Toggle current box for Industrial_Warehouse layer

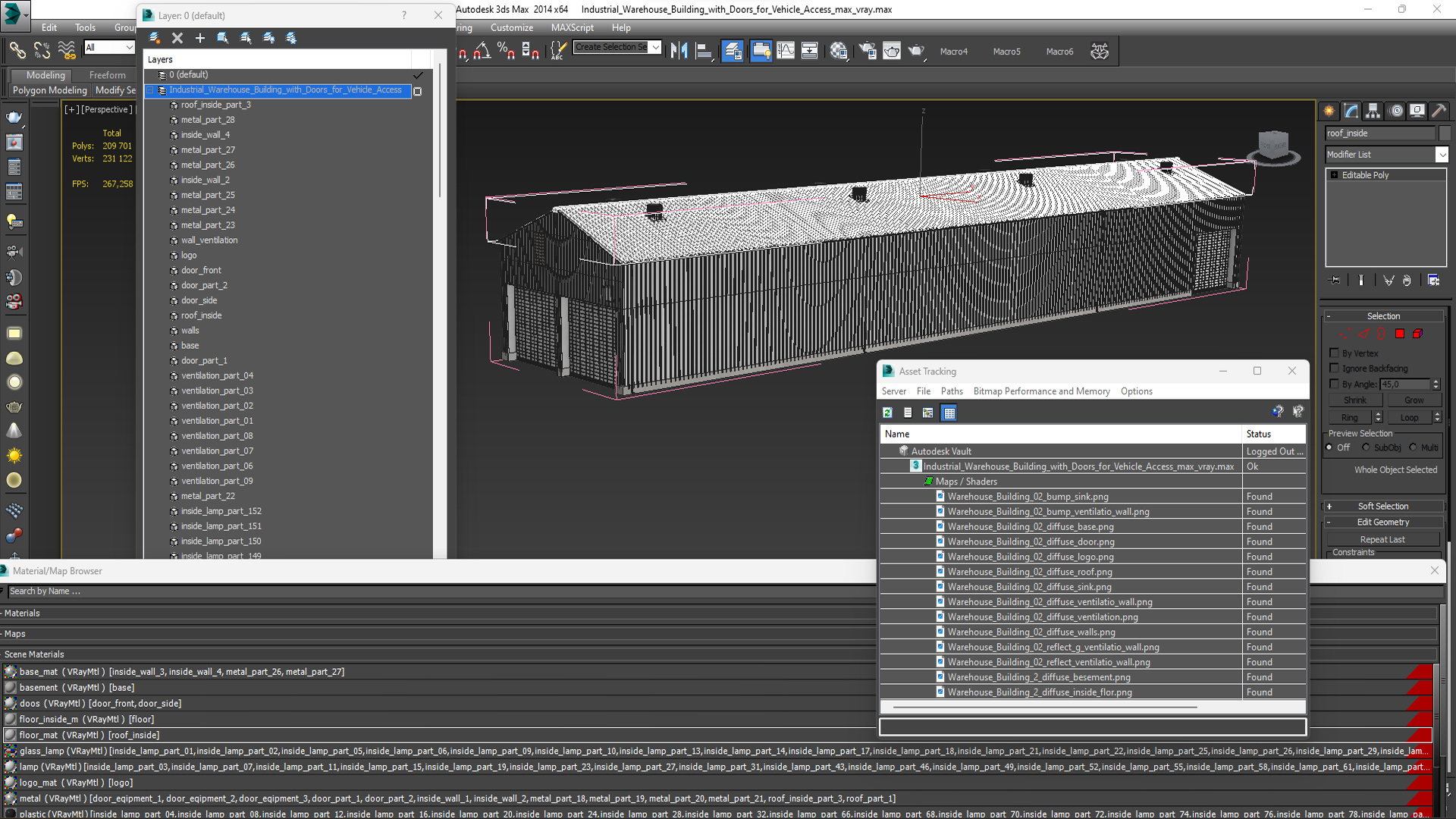417,91
